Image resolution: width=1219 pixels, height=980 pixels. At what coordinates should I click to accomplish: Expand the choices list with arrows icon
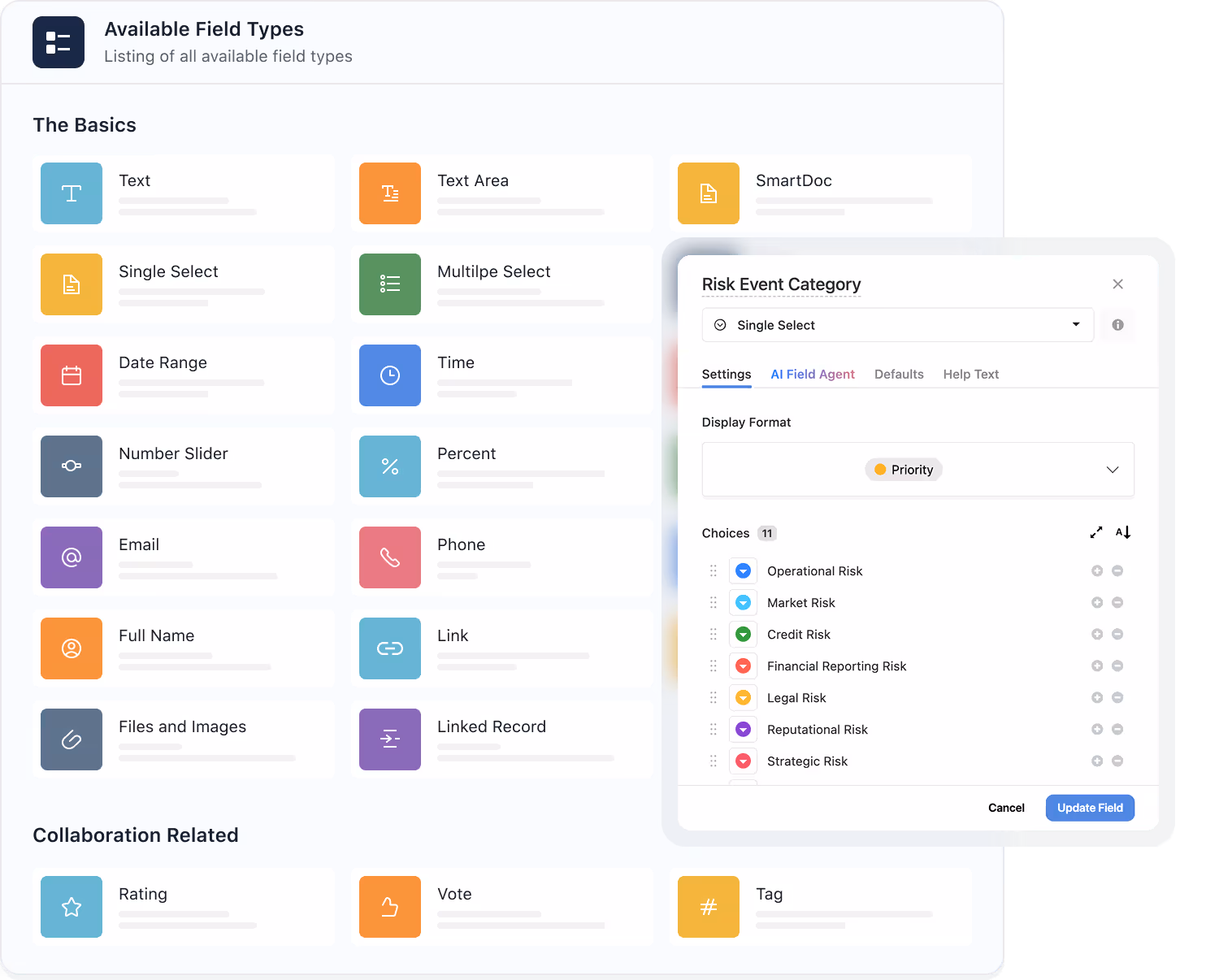coord(1096,533)
